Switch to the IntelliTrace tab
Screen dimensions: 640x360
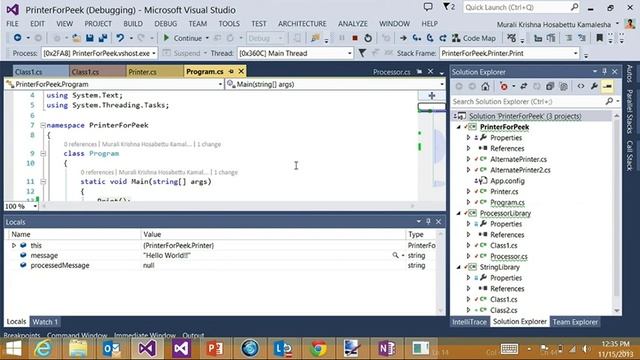point(469,322)
